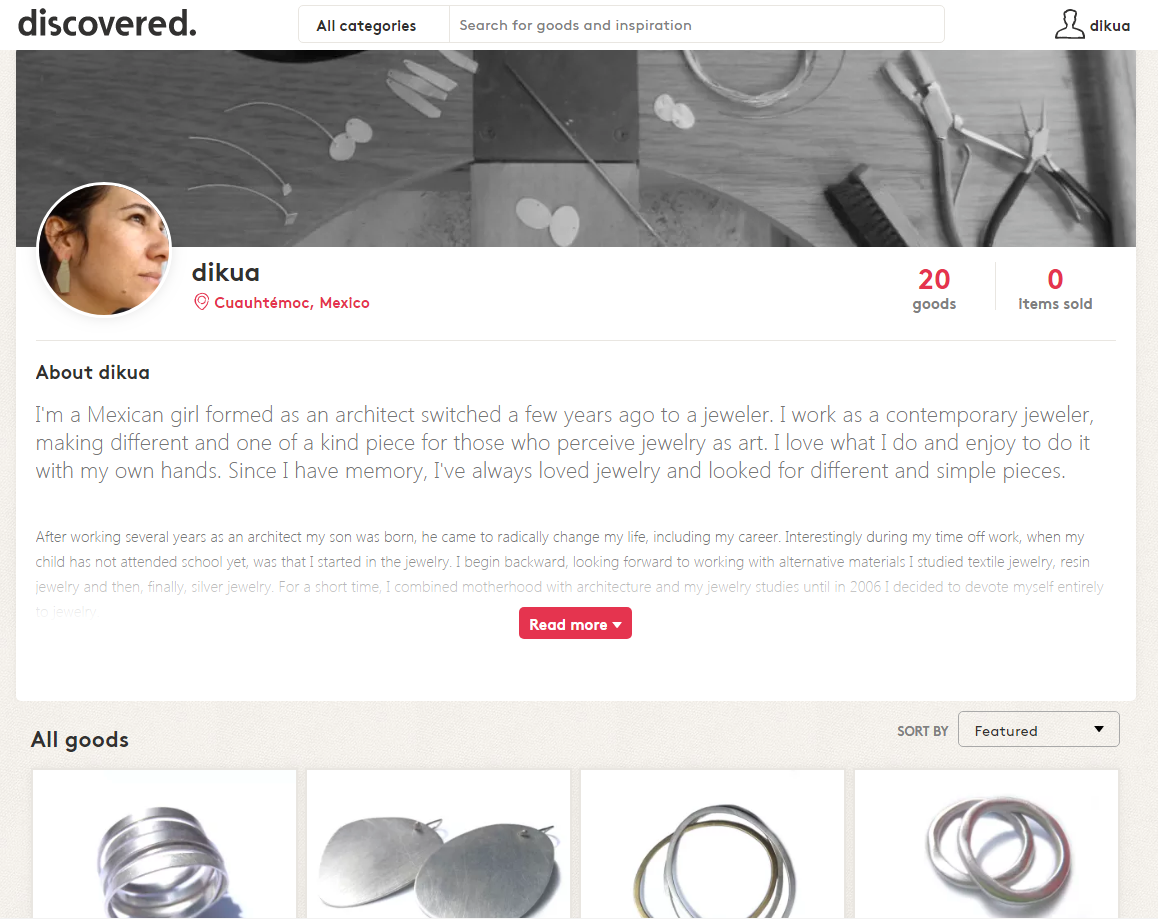Click the location pin icon
Viewport: 1158px width, 919px height.
pos(201,302)
